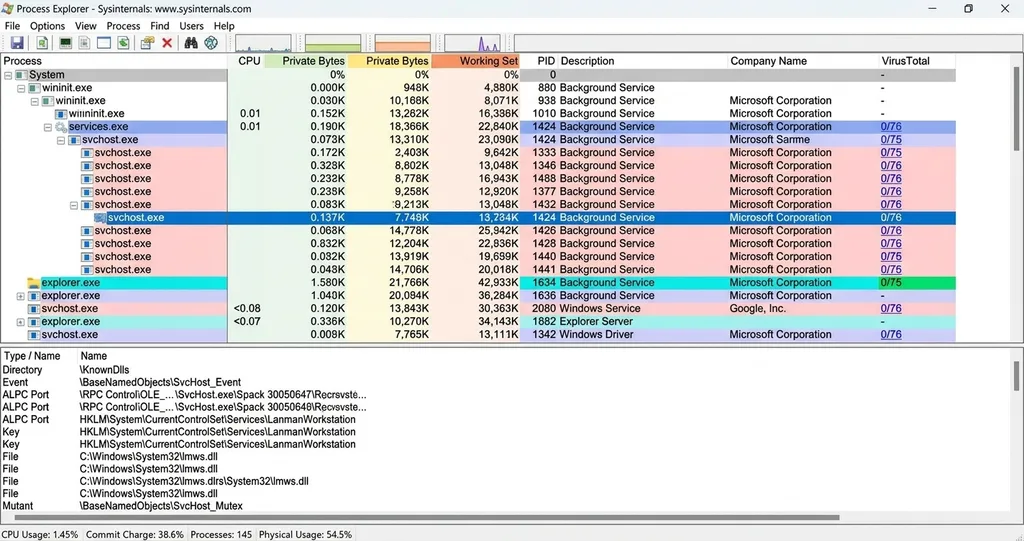Click the icon of the selected svchost.exe row

tap(100, 218)
